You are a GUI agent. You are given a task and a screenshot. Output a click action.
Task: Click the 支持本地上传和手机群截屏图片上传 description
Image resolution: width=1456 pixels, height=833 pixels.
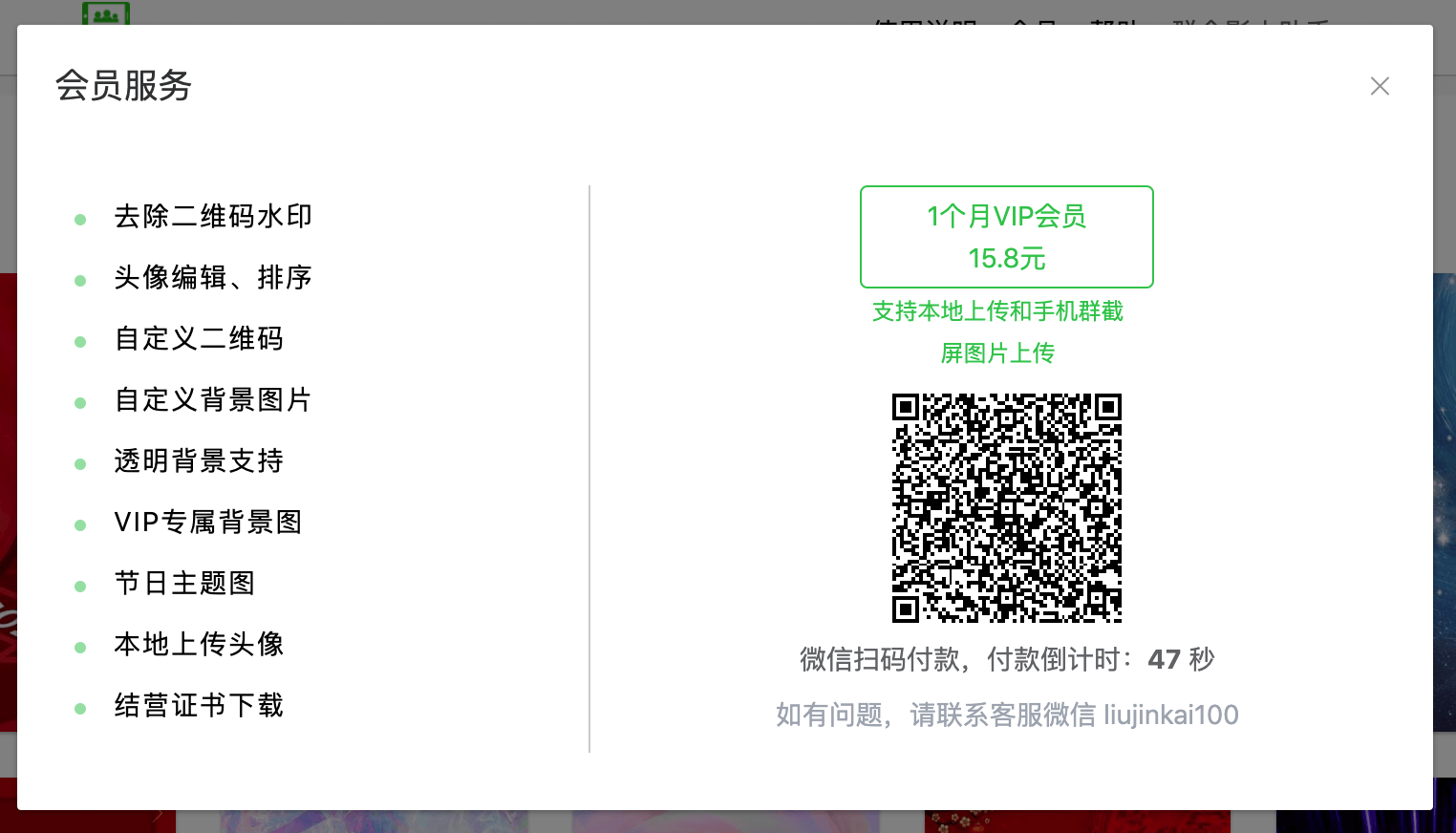997,332
